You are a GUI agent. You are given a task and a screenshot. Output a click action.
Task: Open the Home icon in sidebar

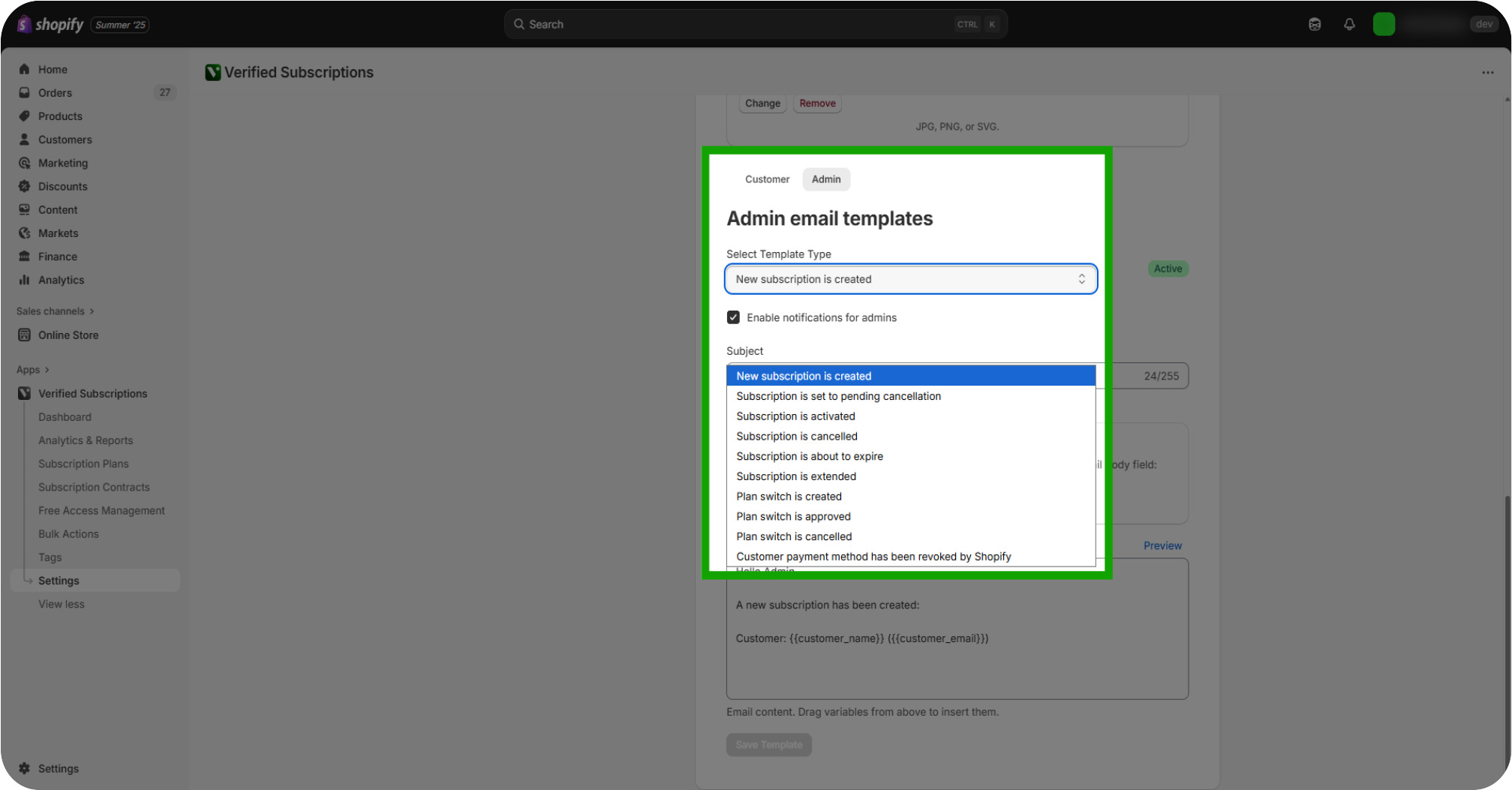(24, 69)
